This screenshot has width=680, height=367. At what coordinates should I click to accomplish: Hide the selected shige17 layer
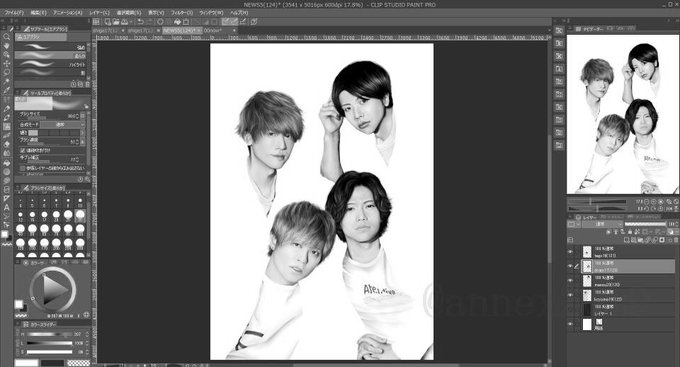click(570, 266)
